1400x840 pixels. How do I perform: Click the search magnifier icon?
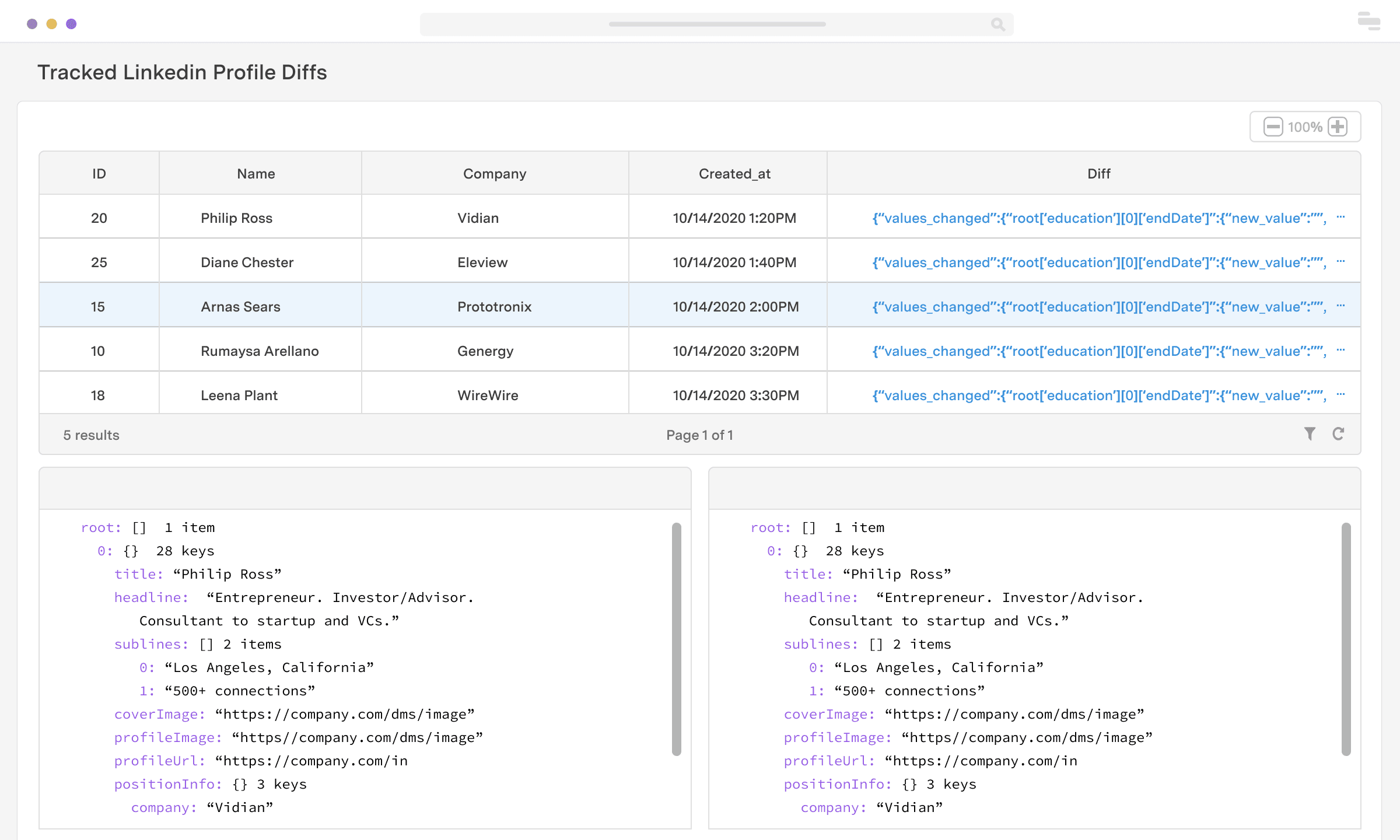point(998,24)
